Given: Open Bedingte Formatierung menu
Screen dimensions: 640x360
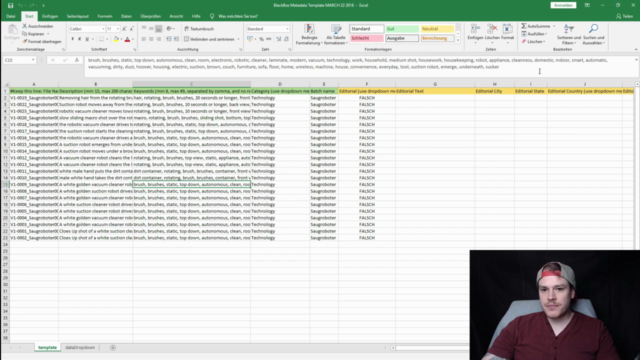Looking at the screenshot, I should point(309,35).
